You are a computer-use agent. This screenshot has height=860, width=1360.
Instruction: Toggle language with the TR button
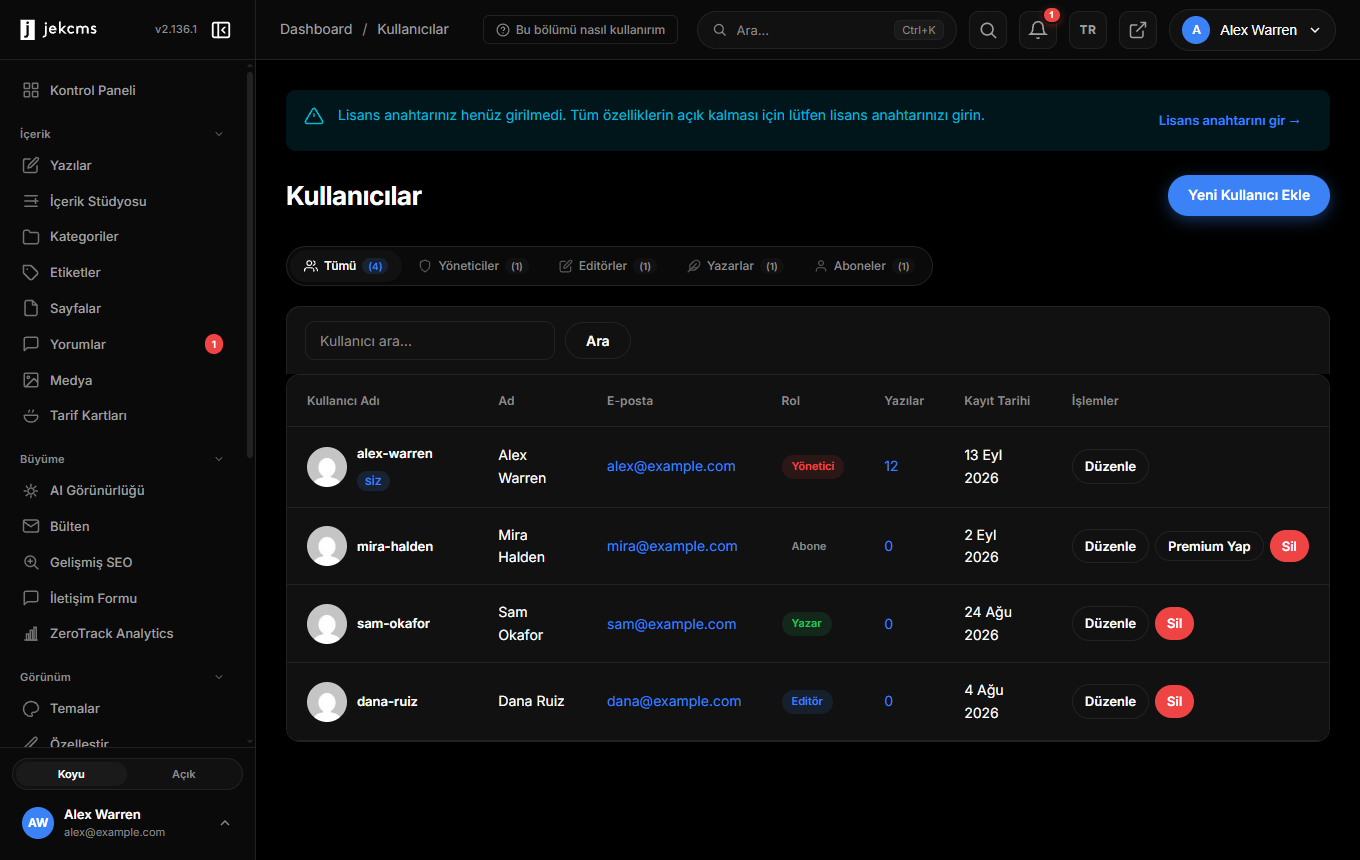[x=1088, y=30]
